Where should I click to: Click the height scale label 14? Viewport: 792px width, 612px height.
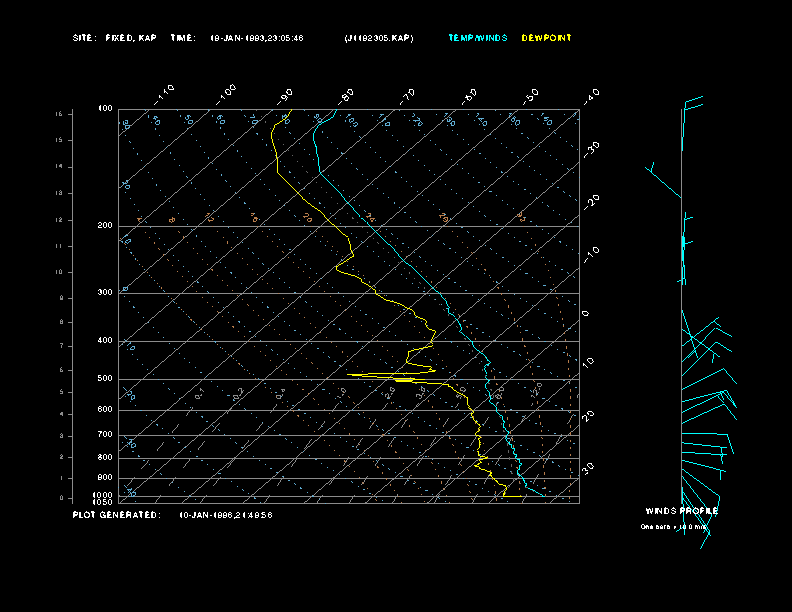[x=59, y=167]
